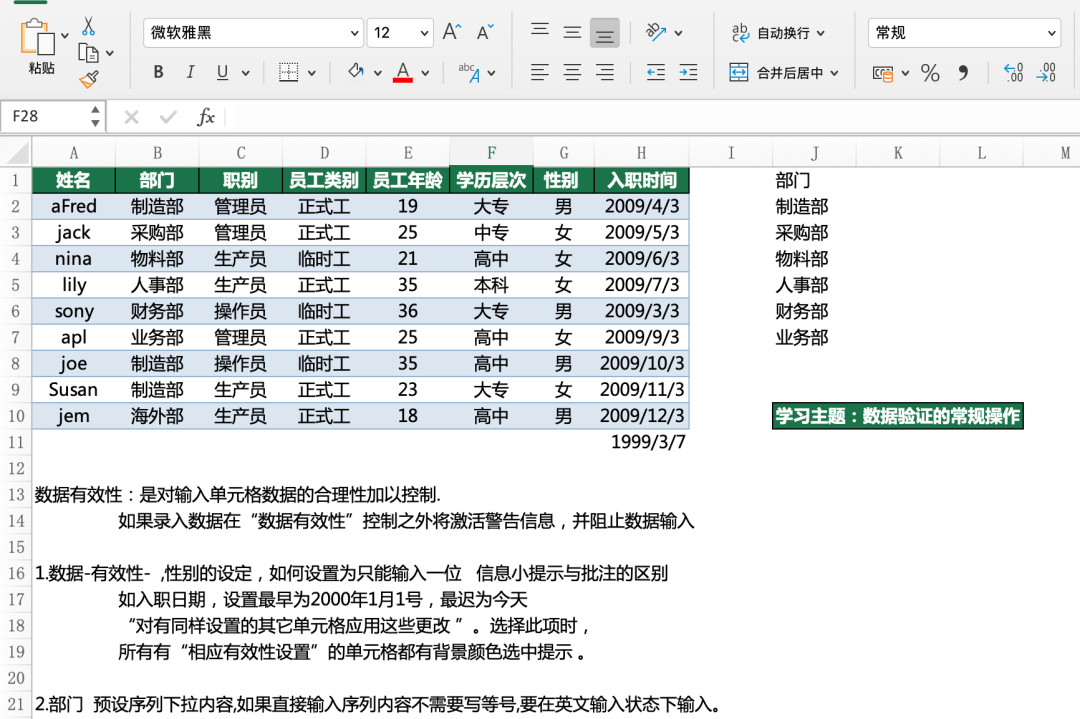
Task: Toggle italic formatting
Action: point(190,72)
